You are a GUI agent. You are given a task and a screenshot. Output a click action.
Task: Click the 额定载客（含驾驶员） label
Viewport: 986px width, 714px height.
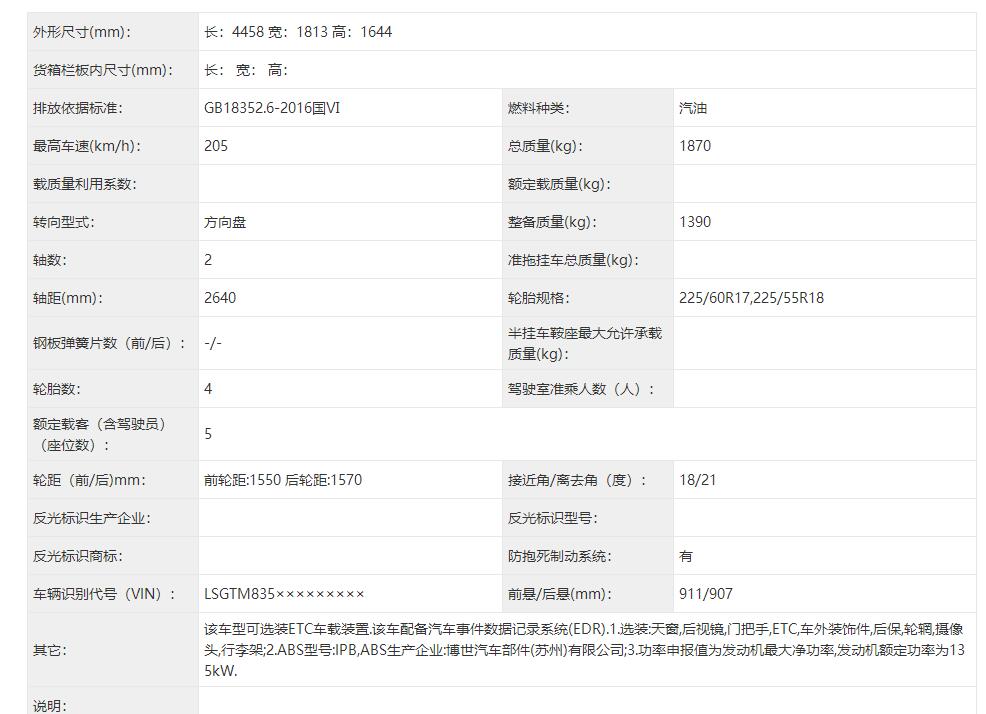point(99,435)
